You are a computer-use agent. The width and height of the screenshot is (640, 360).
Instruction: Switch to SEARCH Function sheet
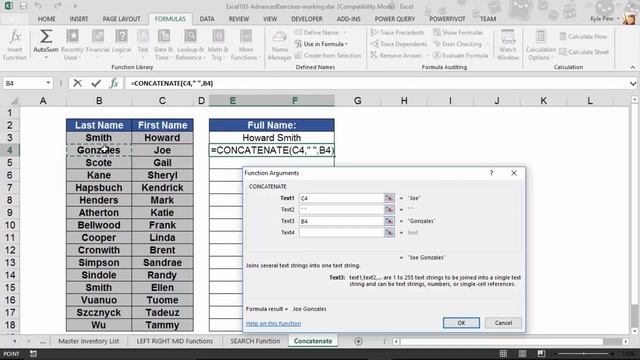(255, 341)
